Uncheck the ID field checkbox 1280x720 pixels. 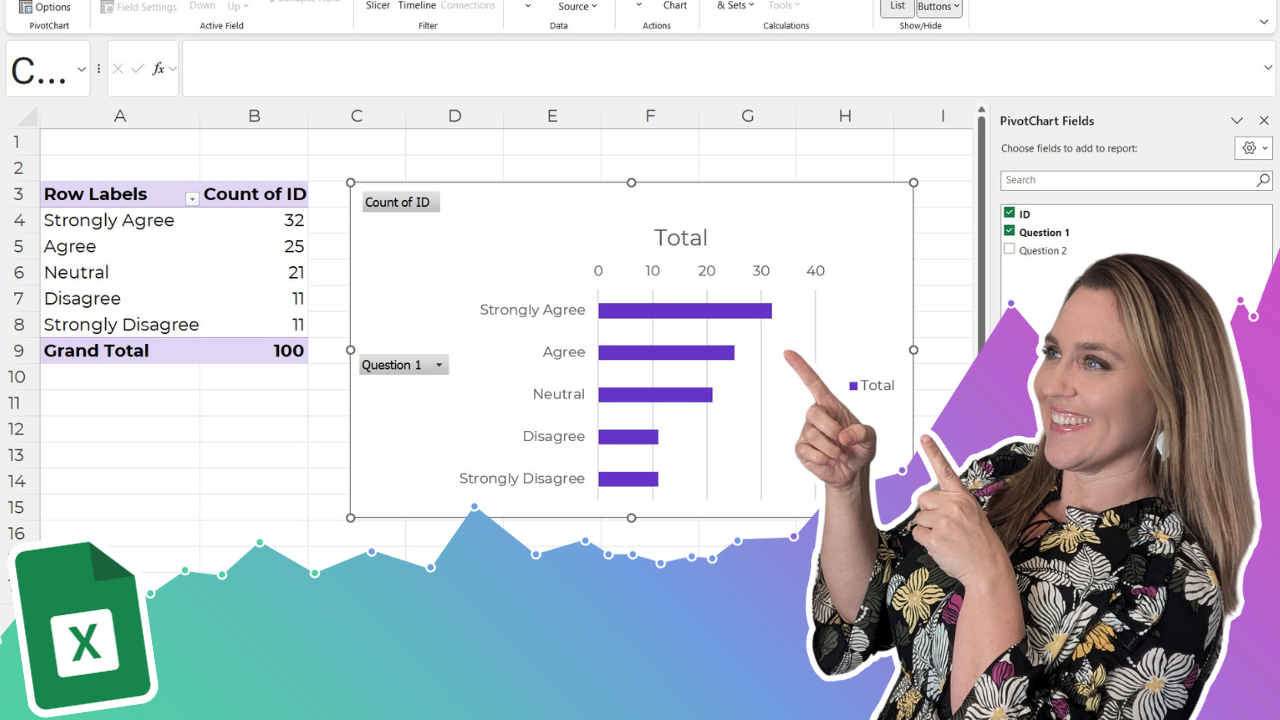click(x=1009, y=213)
